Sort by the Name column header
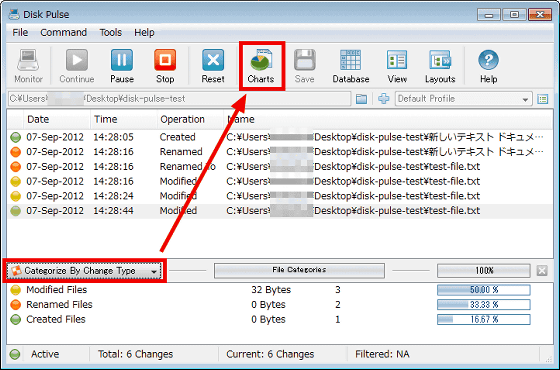 pyautogui.click(x=388, y=119)
